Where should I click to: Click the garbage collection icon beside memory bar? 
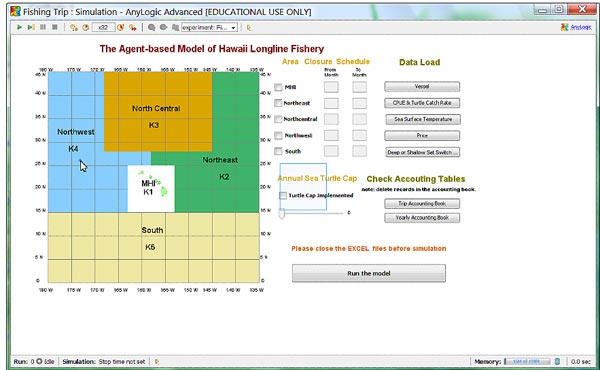(558, 362)
